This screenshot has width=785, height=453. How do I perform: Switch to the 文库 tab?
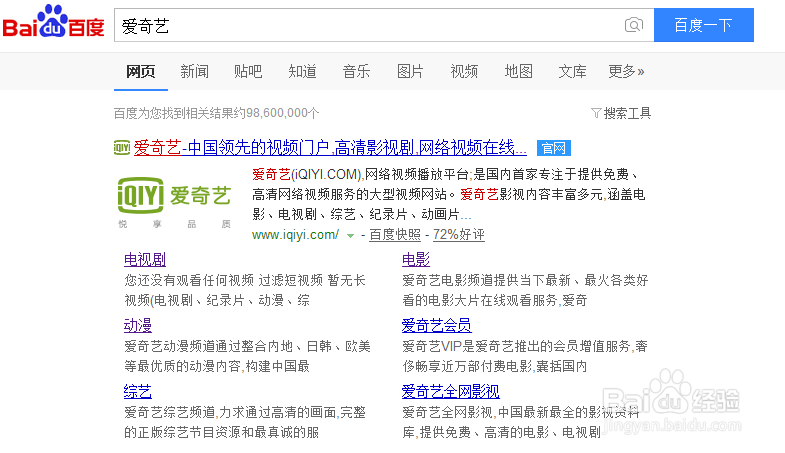tap(572, 72)
